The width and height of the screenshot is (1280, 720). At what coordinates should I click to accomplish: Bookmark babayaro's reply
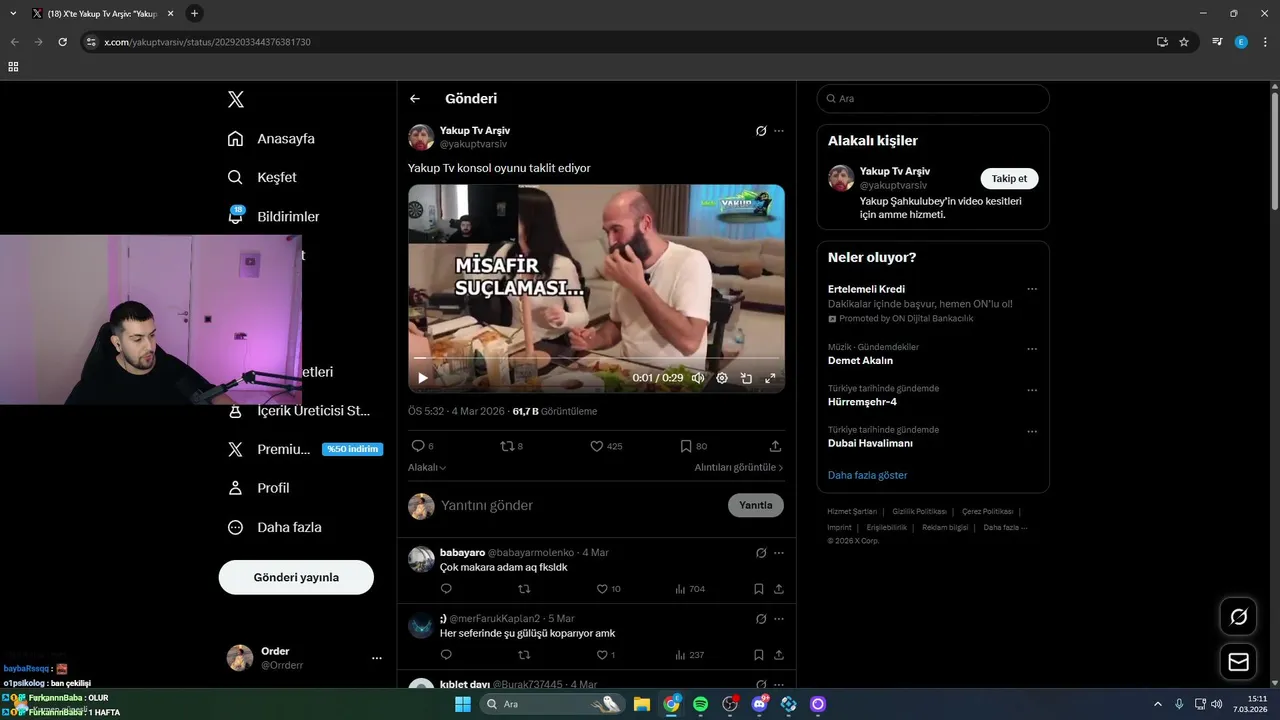coord(759,589)
